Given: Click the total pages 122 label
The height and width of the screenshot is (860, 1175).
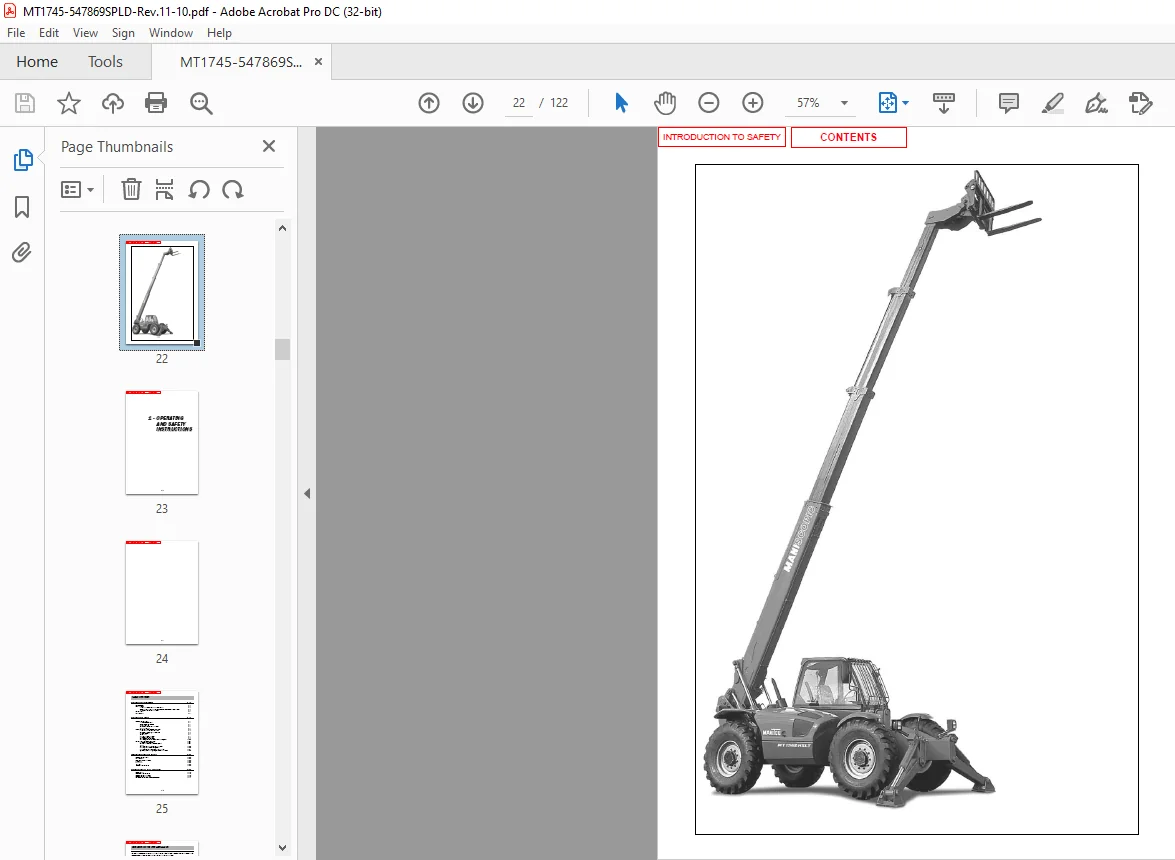Looking at the screenshot, I should (x=559, y=103).
